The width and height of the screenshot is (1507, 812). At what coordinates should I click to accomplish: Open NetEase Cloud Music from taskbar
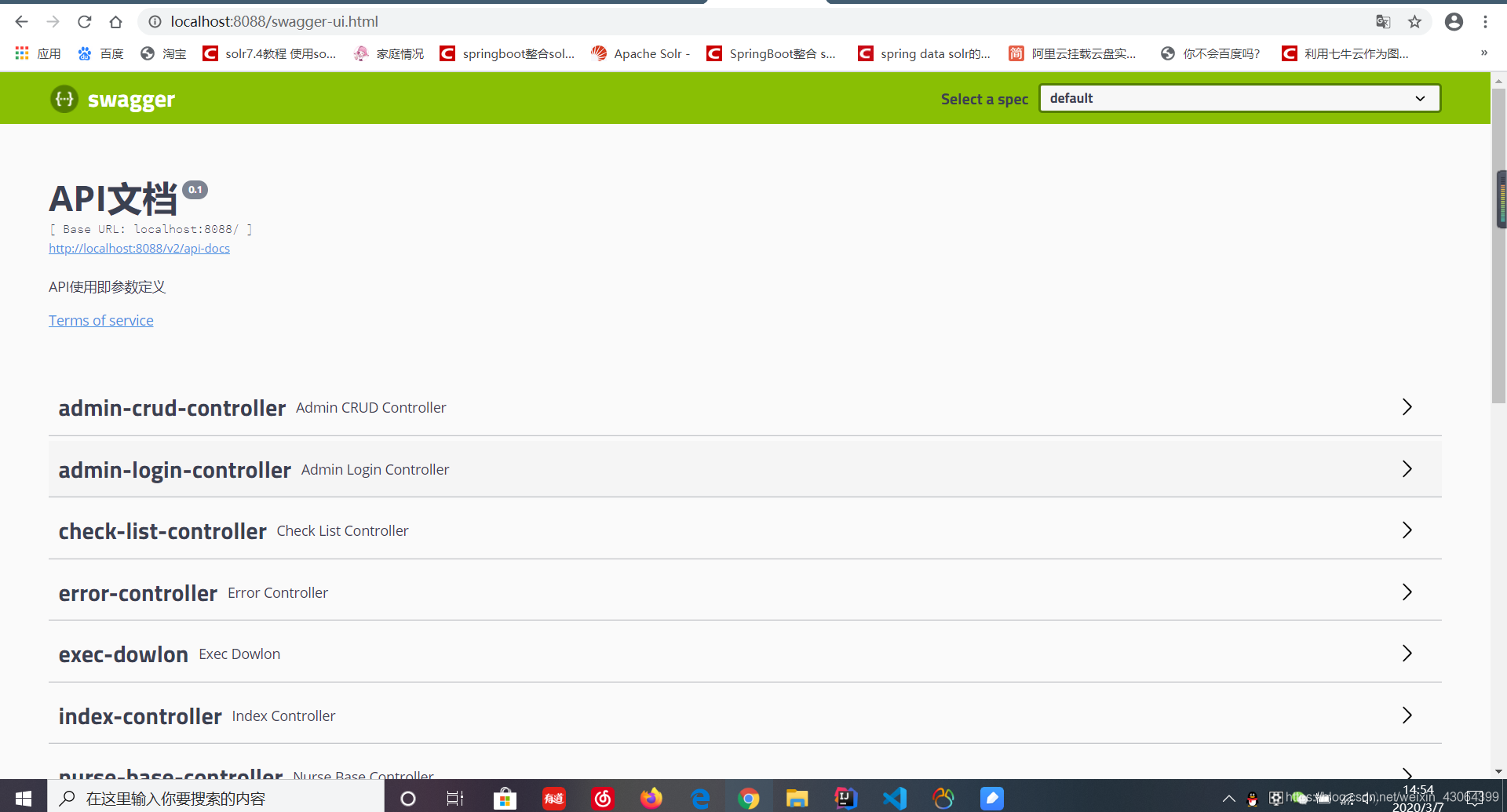click(603, 798)
